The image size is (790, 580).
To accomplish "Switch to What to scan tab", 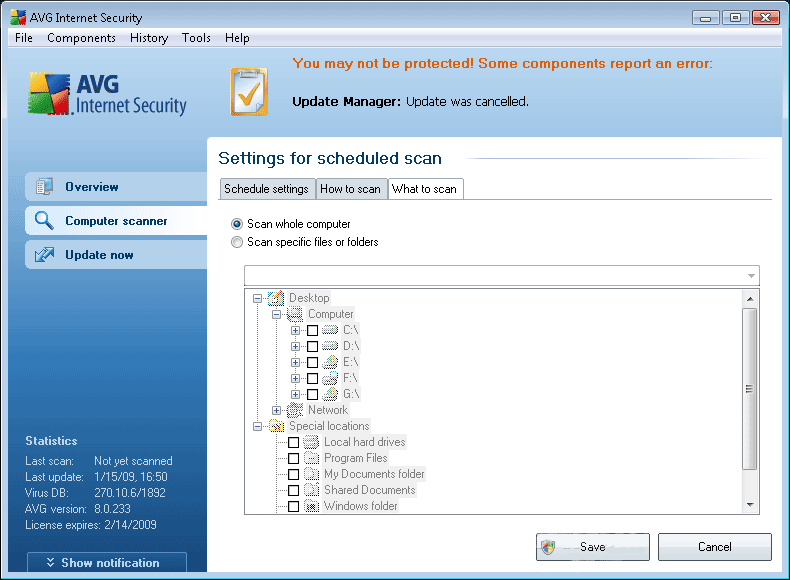I will (x=425, y=189).
